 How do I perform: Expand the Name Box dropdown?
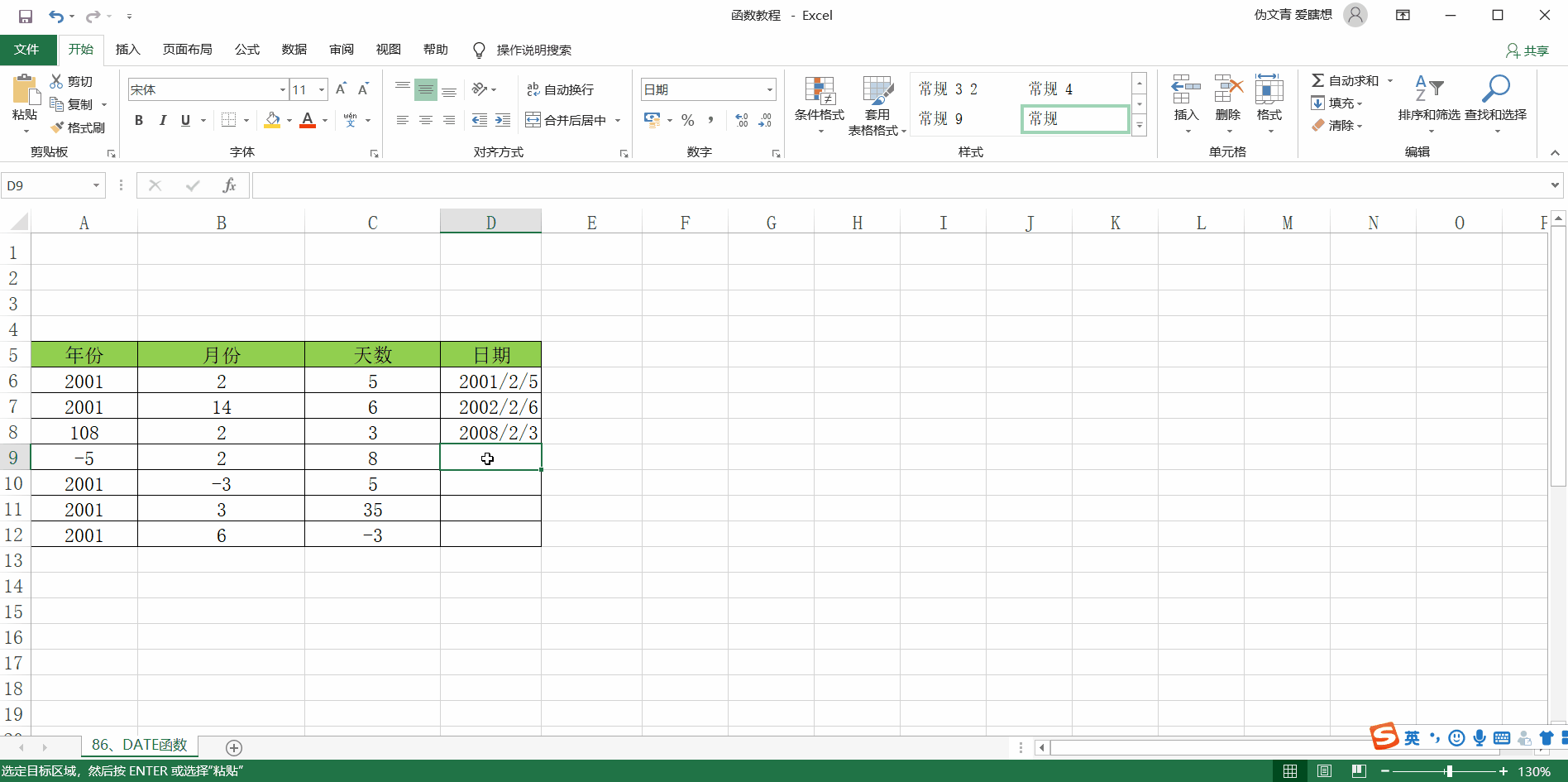click(x=96, y=185)
